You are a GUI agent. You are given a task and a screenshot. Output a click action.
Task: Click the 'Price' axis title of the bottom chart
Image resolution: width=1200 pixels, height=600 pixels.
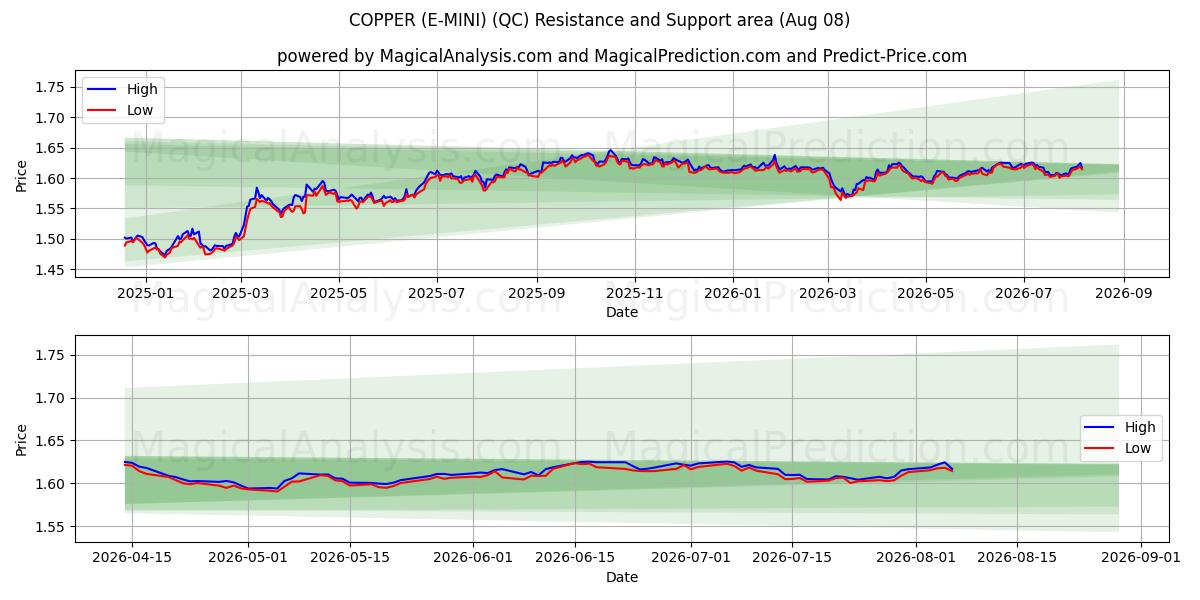pos(22,438)
